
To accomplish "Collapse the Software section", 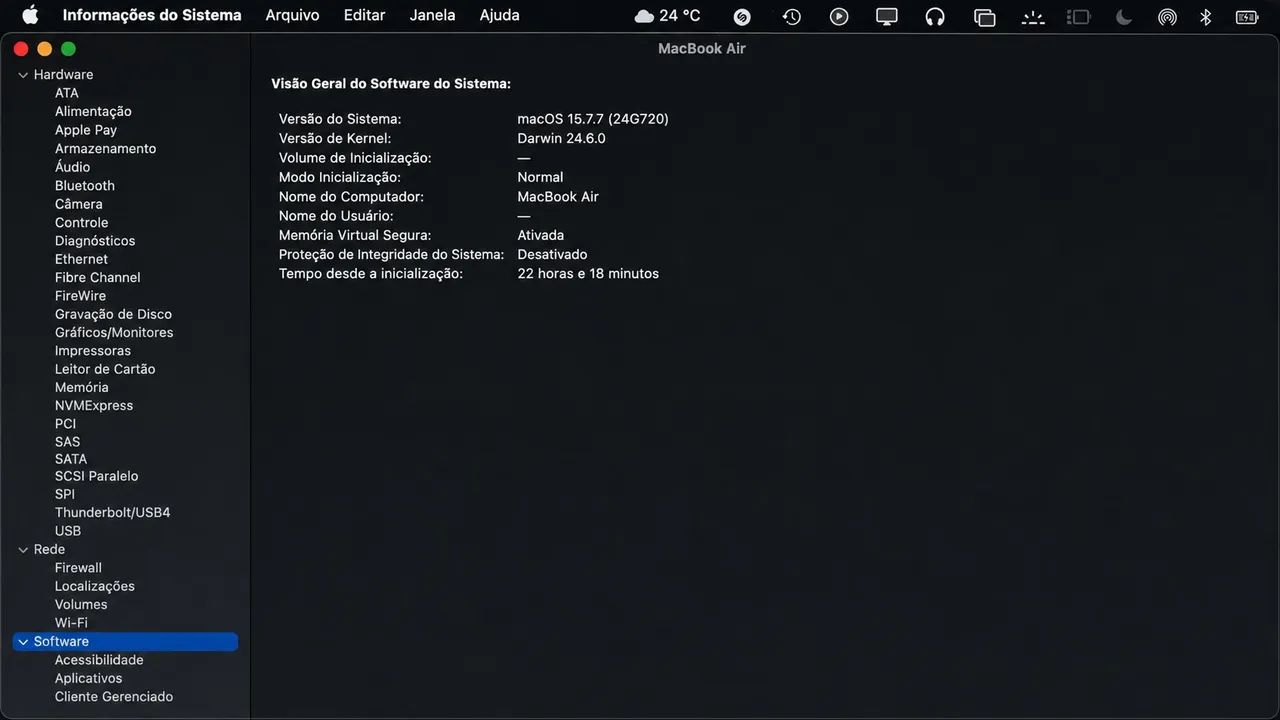I will [23, 642].
